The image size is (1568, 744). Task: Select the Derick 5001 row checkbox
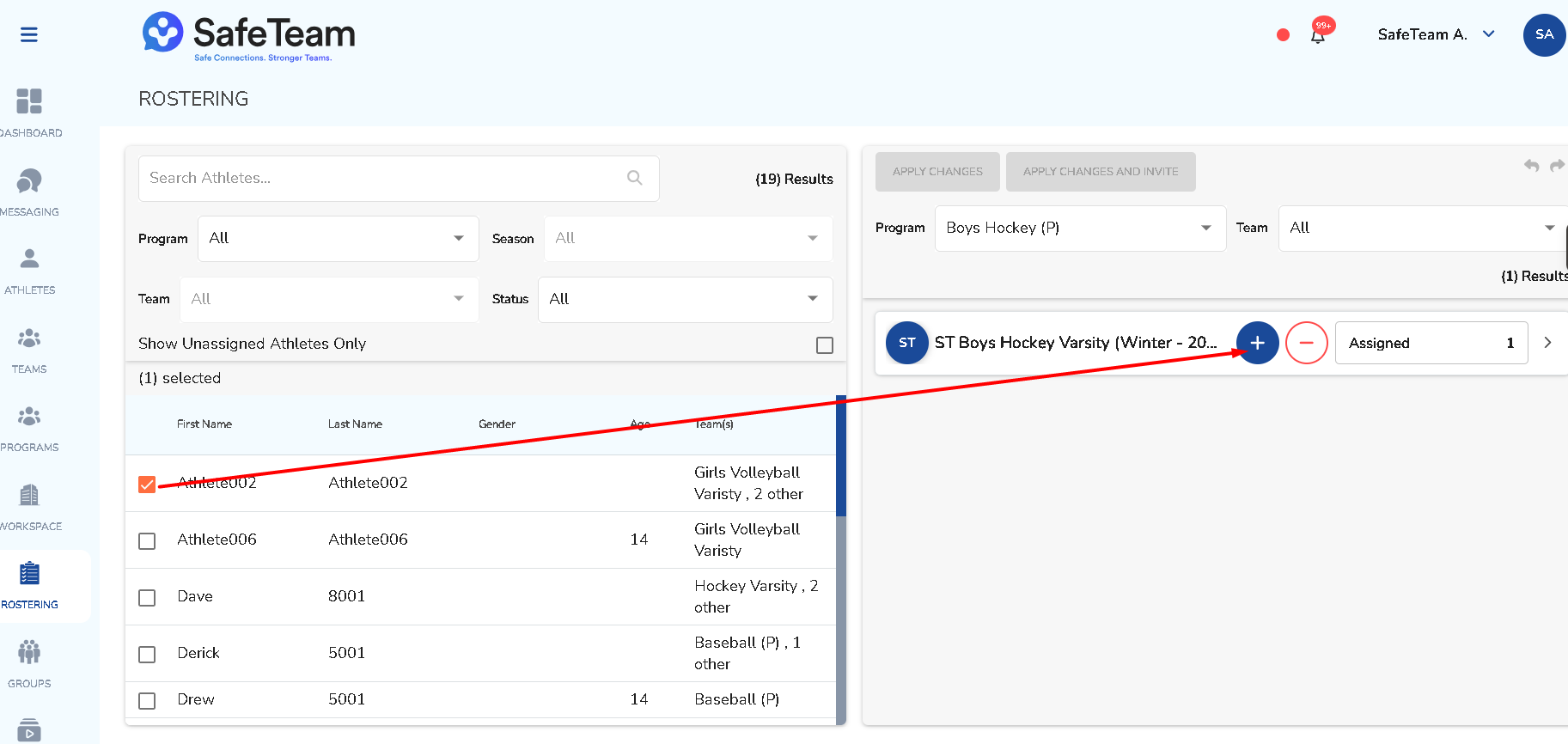click(x=147, y=655)
